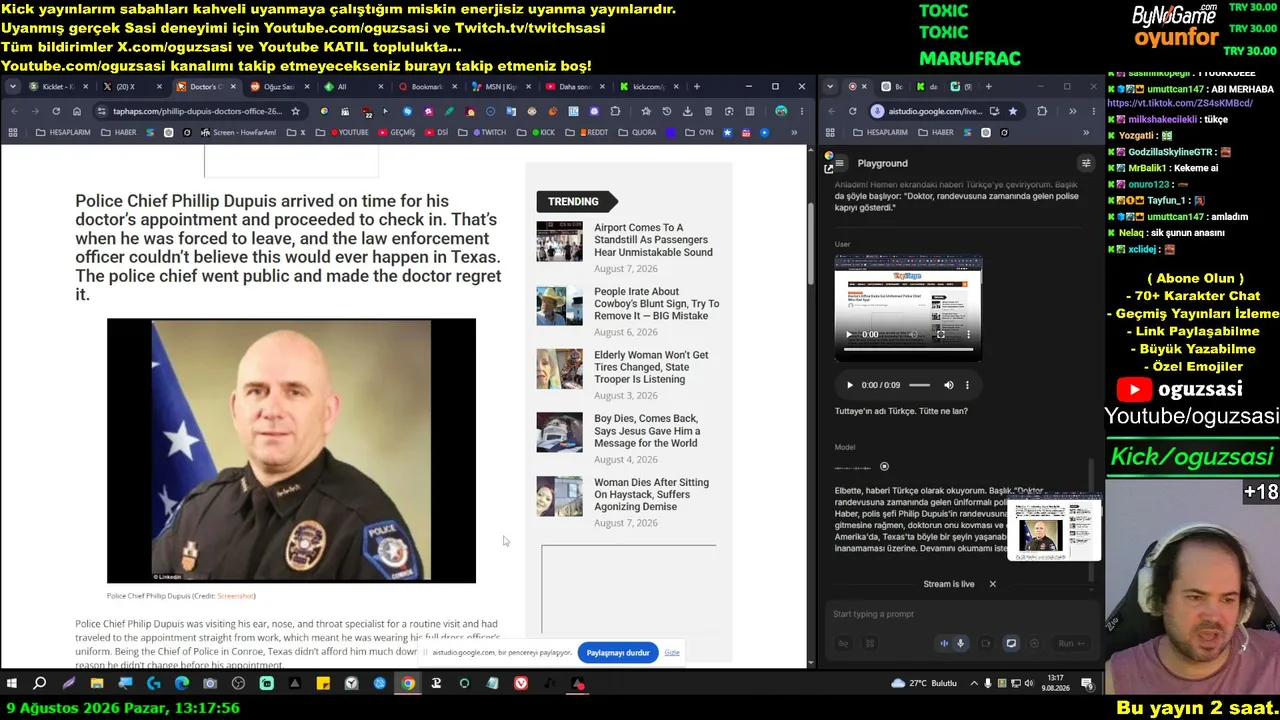Viewport: 1280px width, 720px height.
Task: Open Microsoft Edge from the taskbar
Action: pos(182,684)
